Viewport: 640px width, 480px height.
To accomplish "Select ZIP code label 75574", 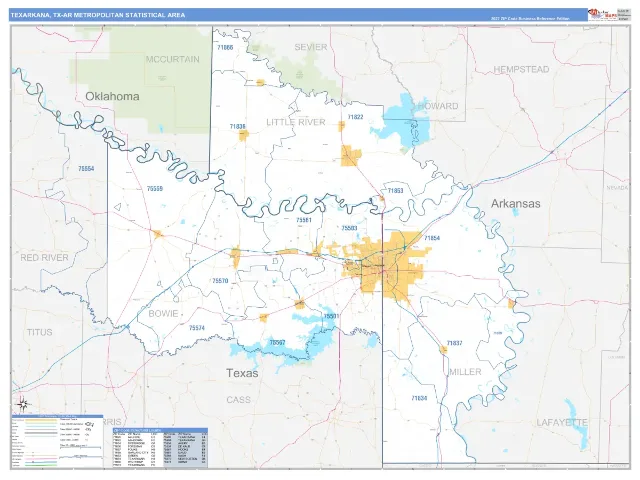I will coord(197,328).
